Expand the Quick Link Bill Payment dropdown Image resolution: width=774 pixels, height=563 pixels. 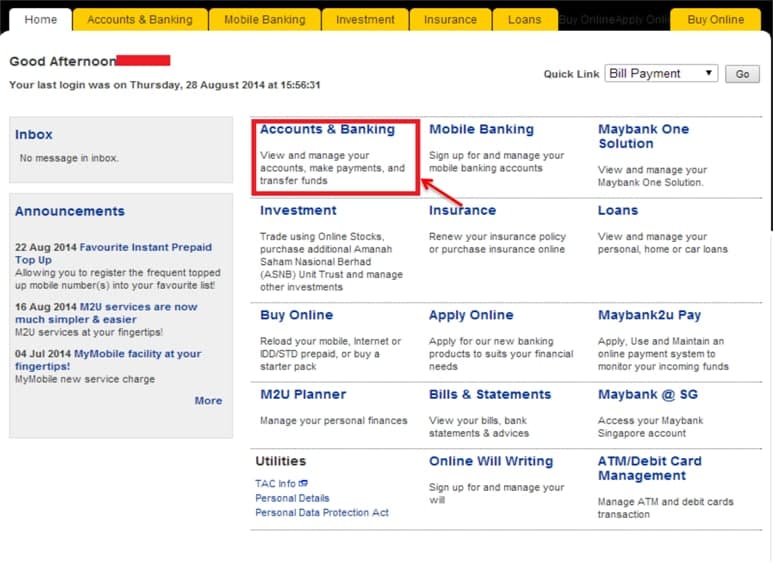point(661,74)
